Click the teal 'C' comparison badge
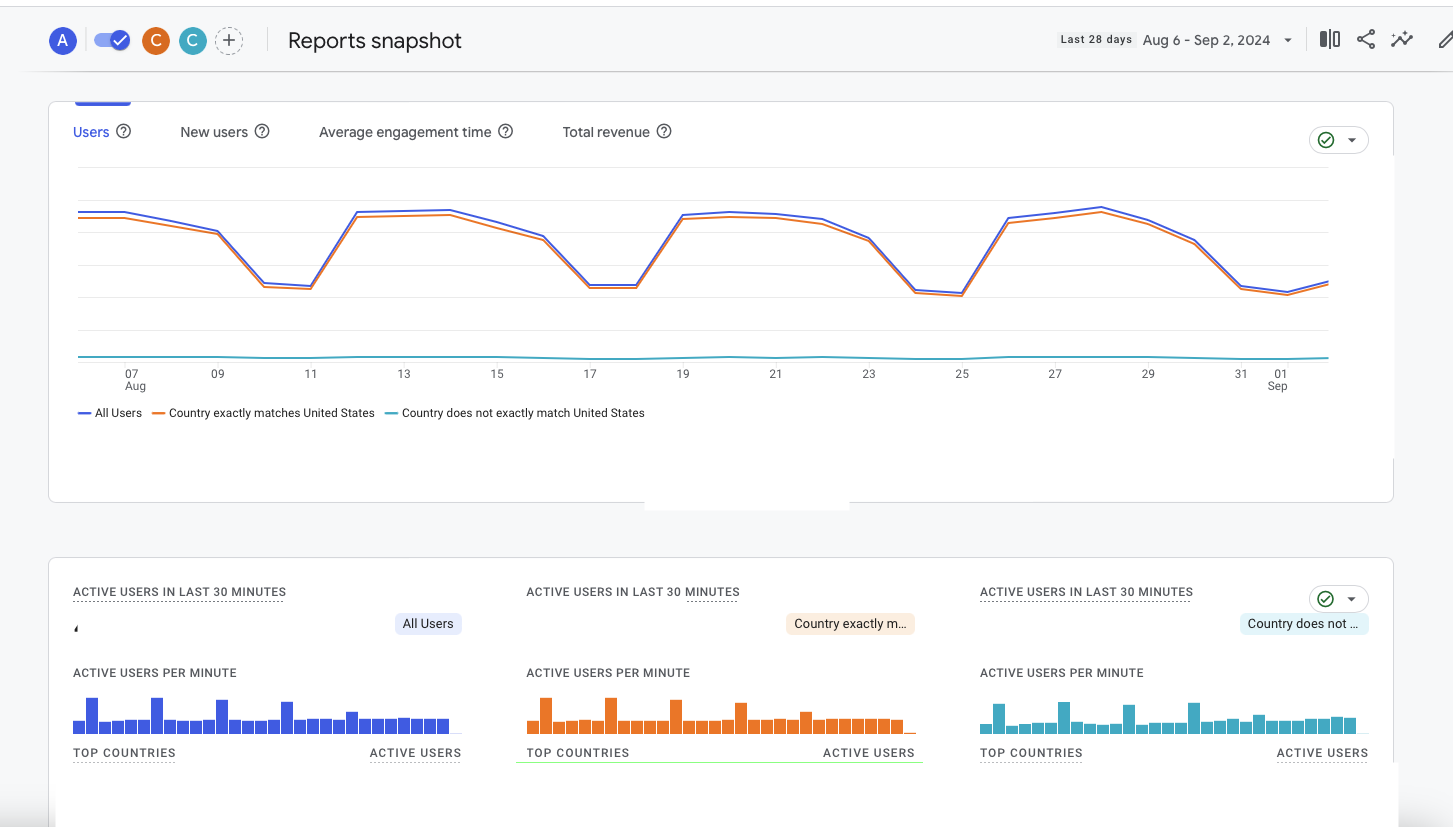1453x827 pixels. (192, 41)
